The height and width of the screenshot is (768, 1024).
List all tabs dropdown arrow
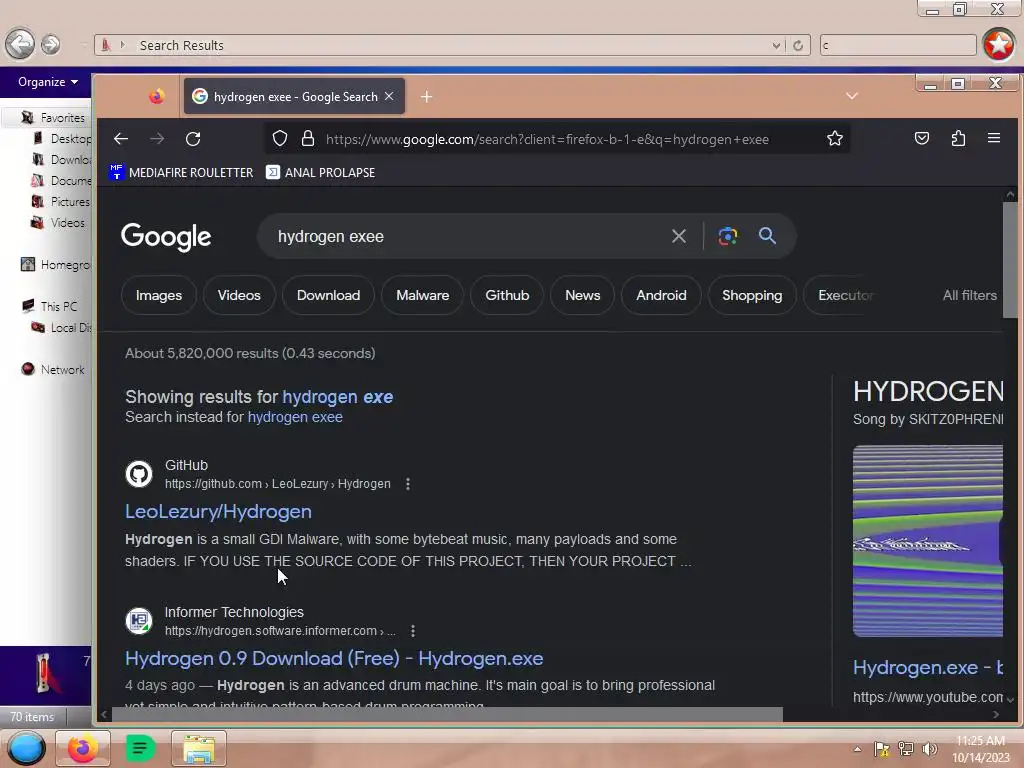tap(852, 96)
